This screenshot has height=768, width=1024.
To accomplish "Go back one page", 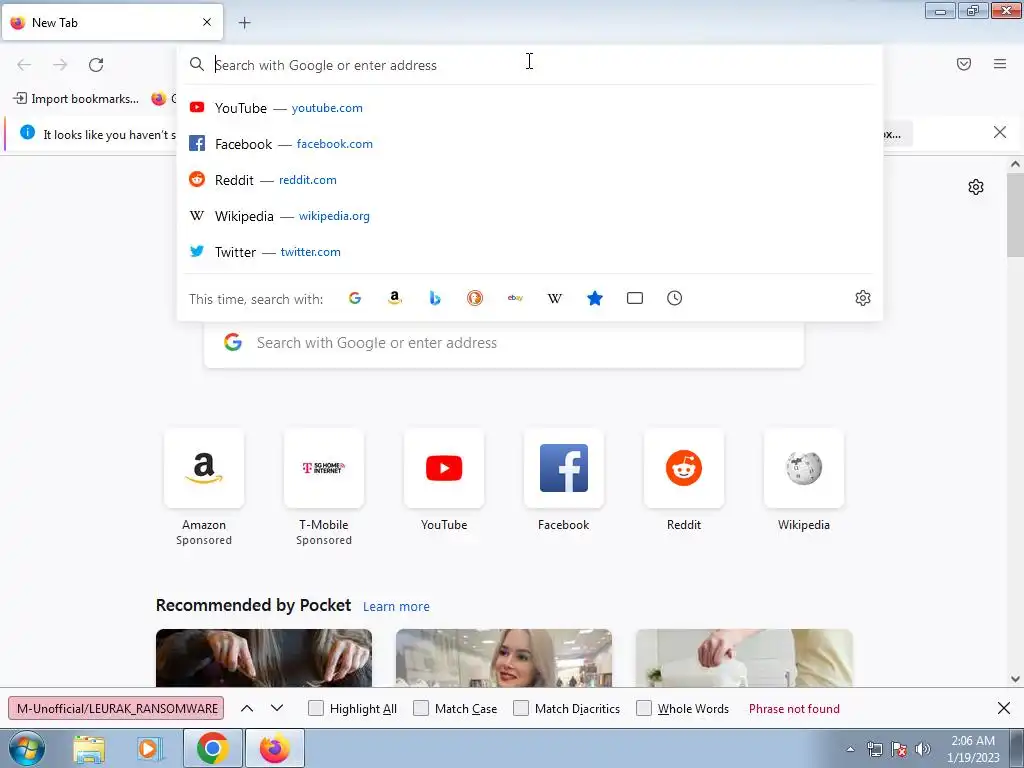I will pos(24,65).
